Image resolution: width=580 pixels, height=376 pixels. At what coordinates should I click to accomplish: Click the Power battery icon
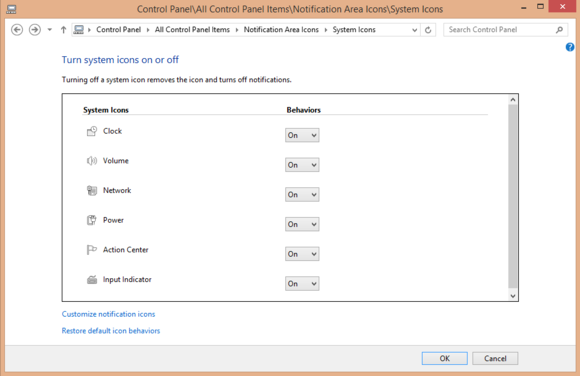pyautogui.click(x=92, y=220)
